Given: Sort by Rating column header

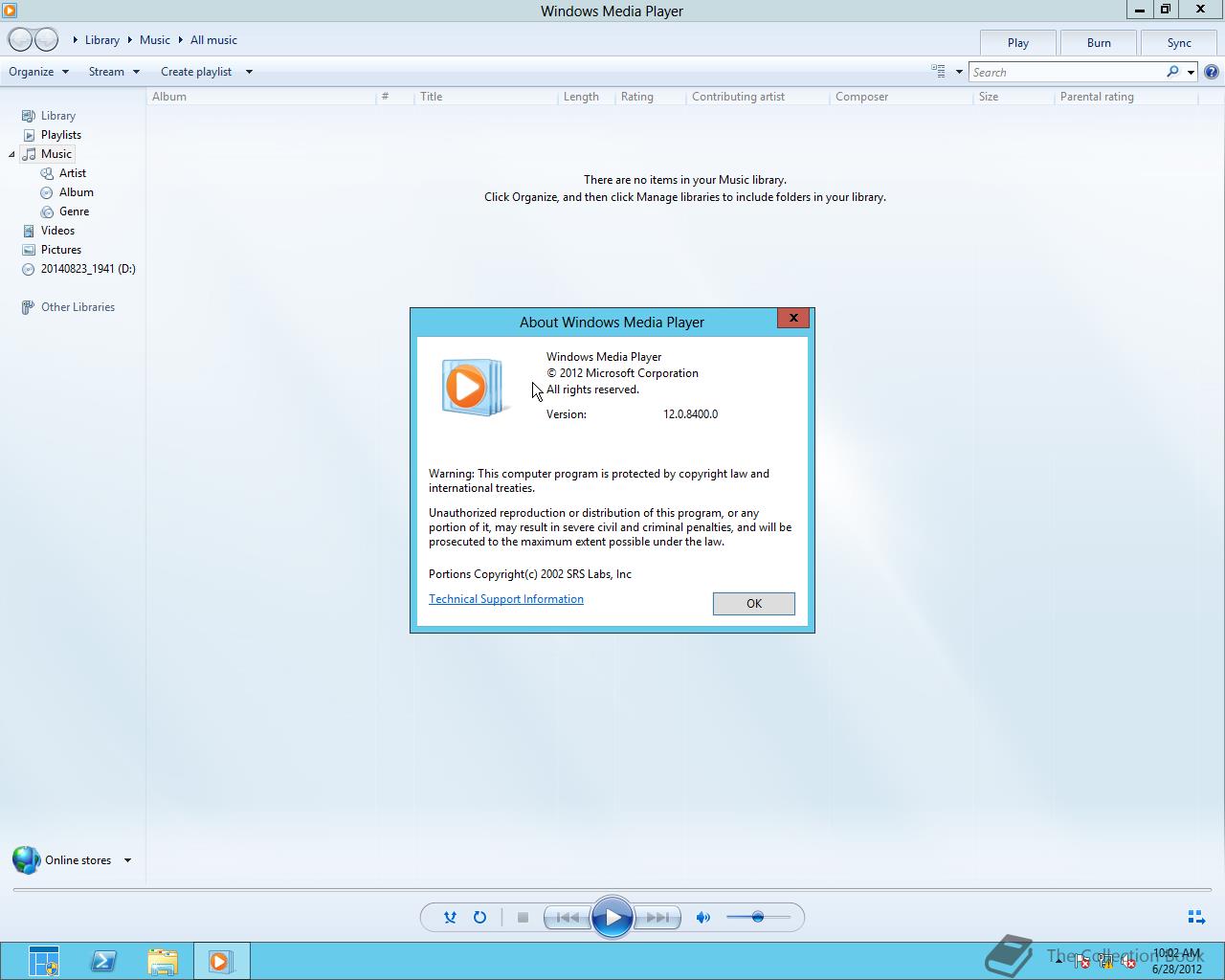Looking at the screenshot, I should tap(650, 97).
